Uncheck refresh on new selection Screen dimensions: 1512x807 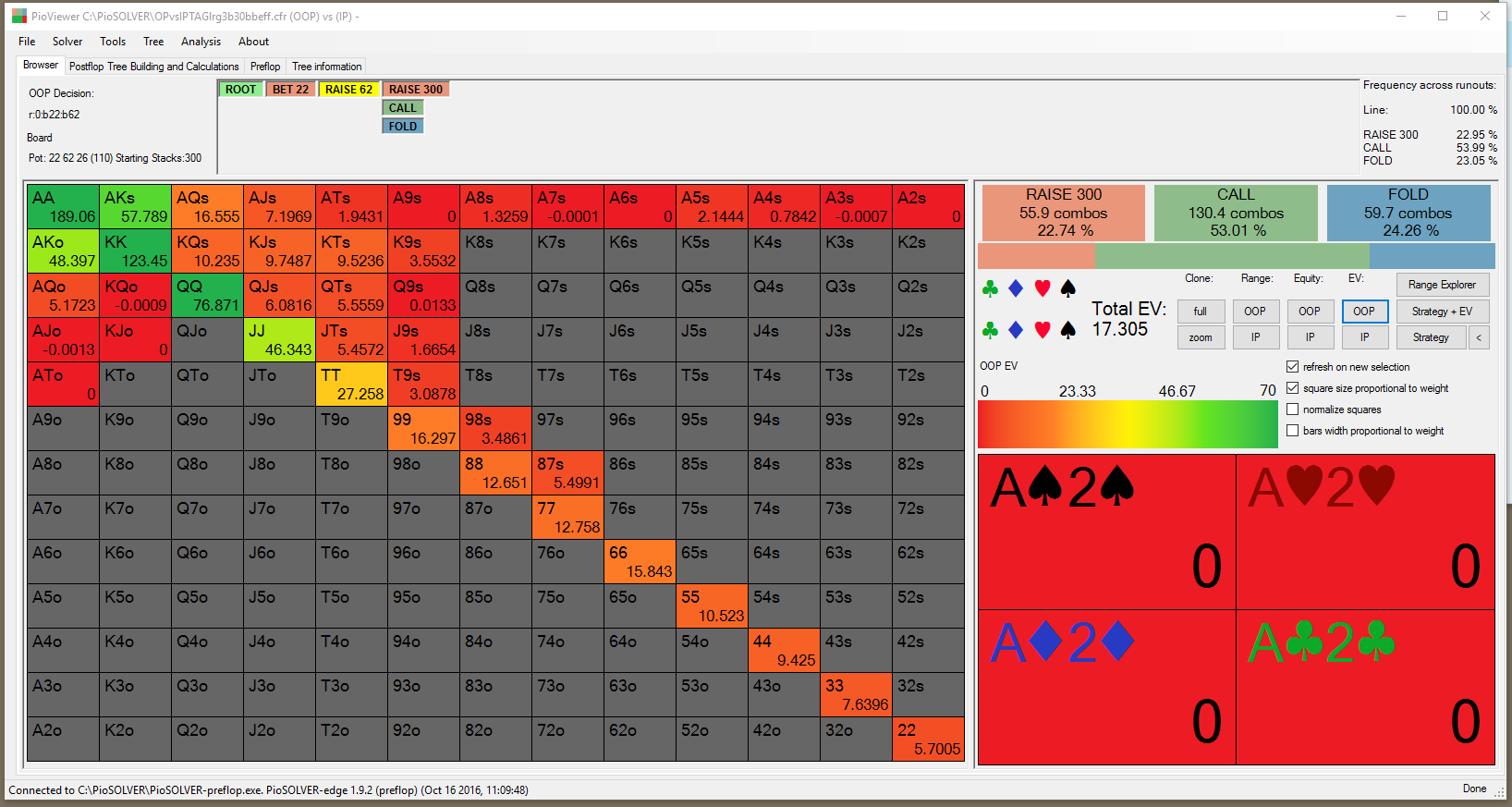[x=1293, y=367]
